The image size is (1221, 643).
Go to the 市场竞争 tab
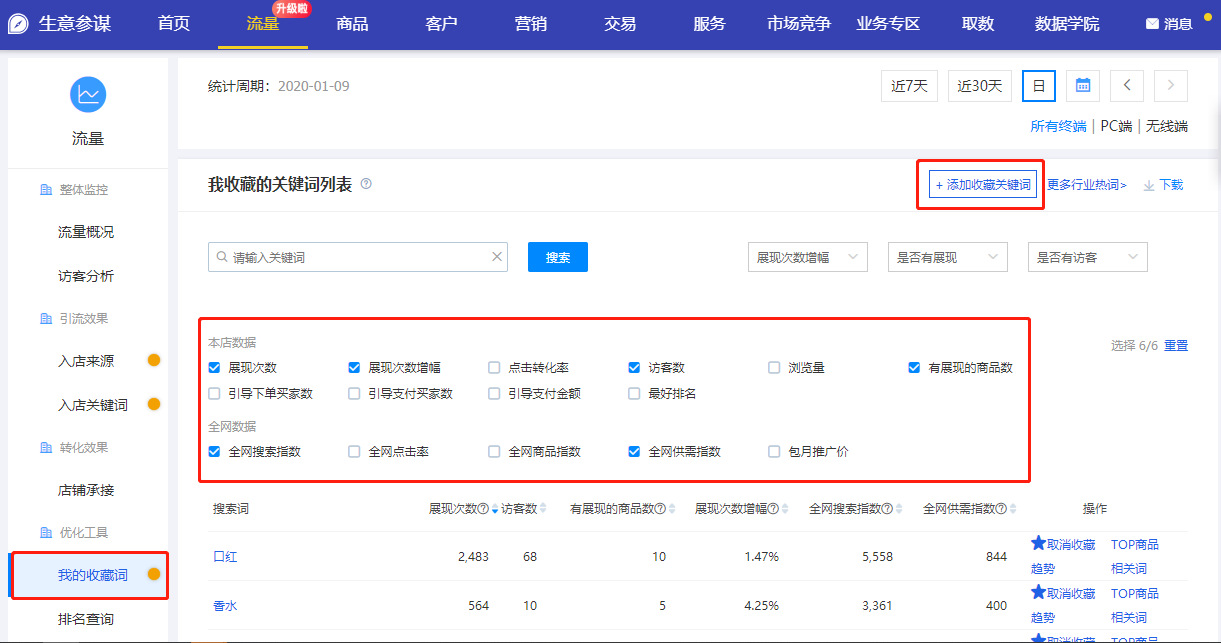tap(799, 24)
